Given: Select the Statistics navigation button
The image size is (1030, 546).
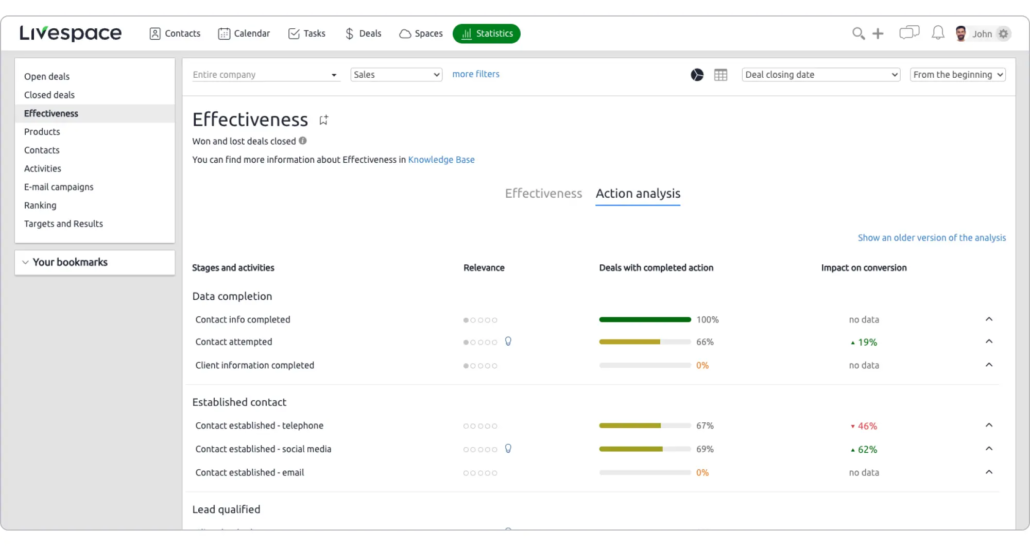Looking at the screenshot, I should click(487, 34).
